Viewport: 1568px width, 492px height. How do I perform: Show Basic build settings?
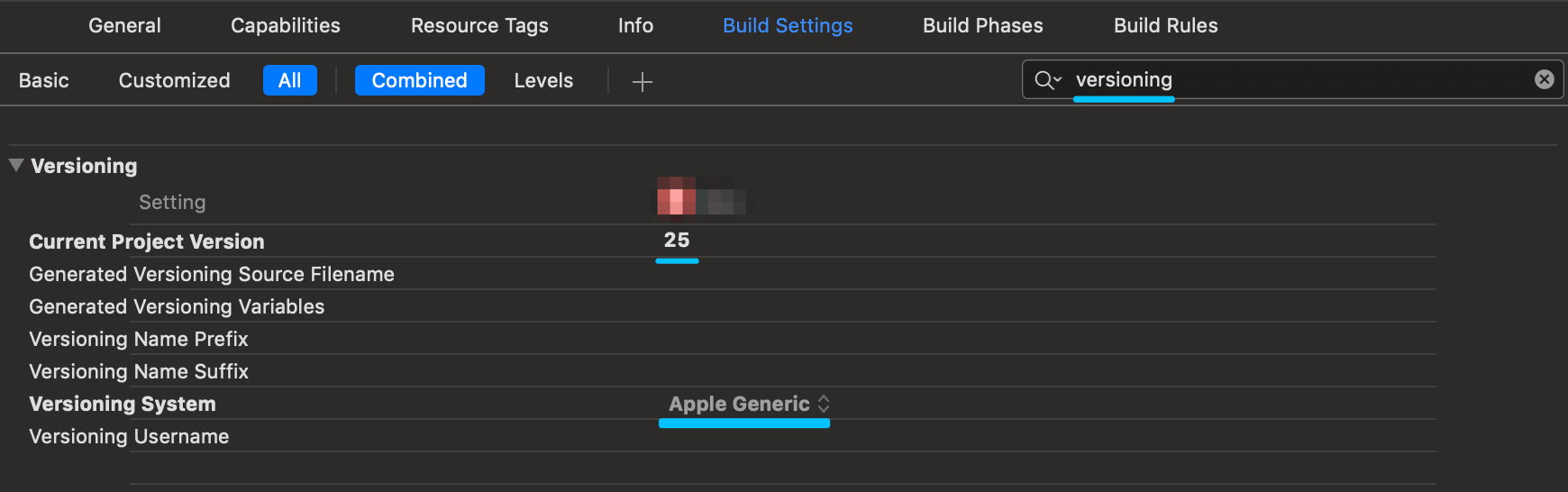tap(43, 80)
